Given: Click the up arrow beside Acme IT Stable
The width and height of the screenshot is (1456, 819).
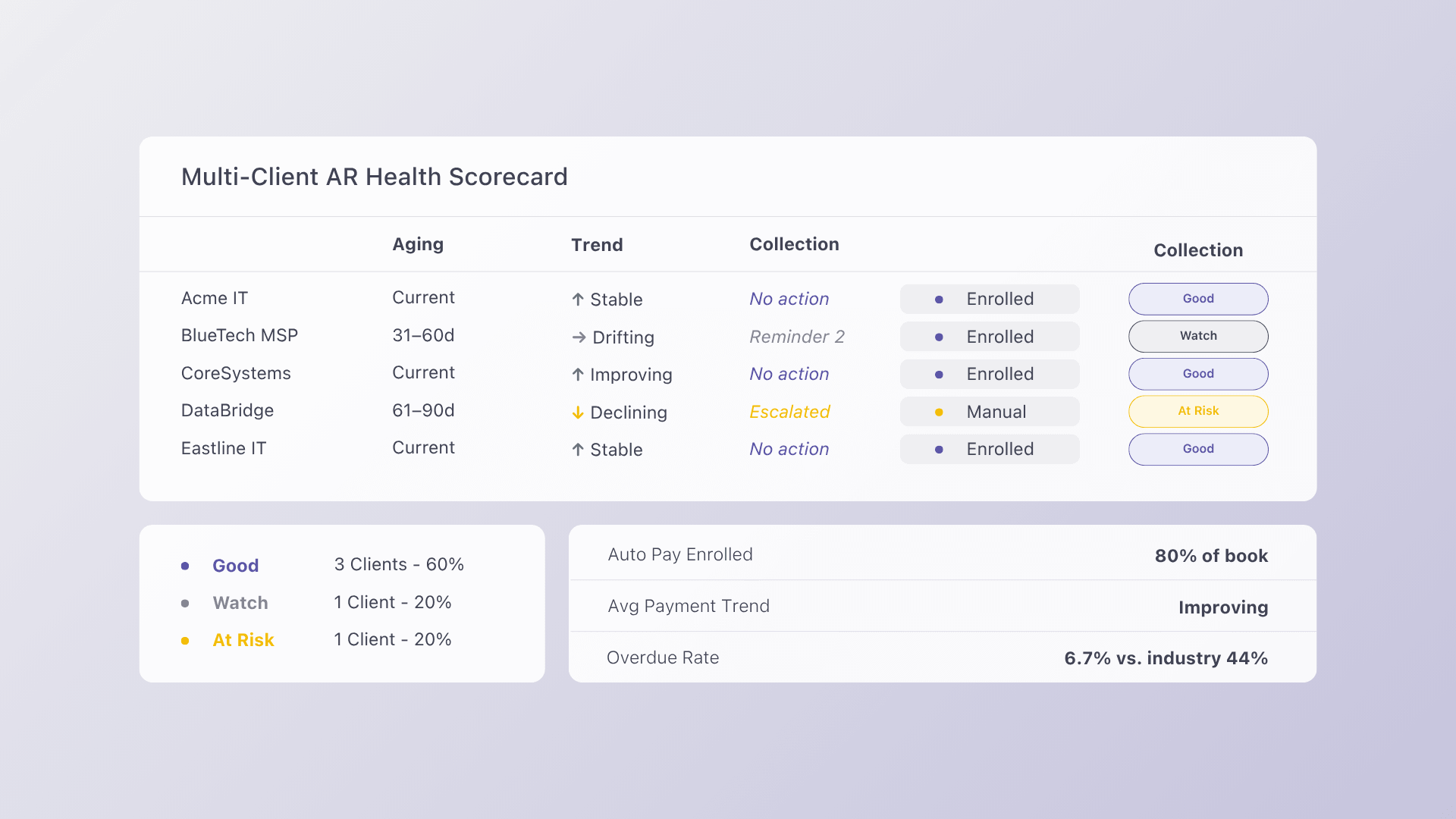Looking at the screenshot, I should click(x=578, y=300).
